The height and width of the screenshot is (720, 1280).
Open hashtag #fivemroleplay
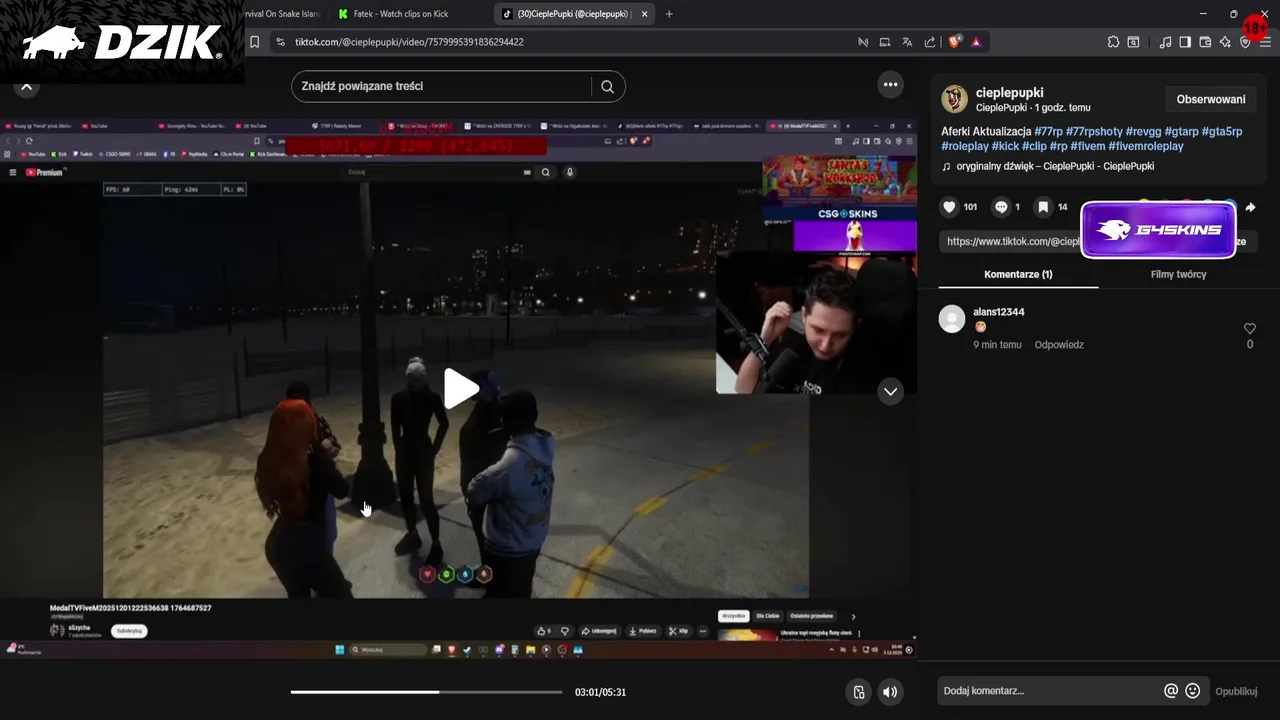pyautogui.click(x=1146, y=146)
